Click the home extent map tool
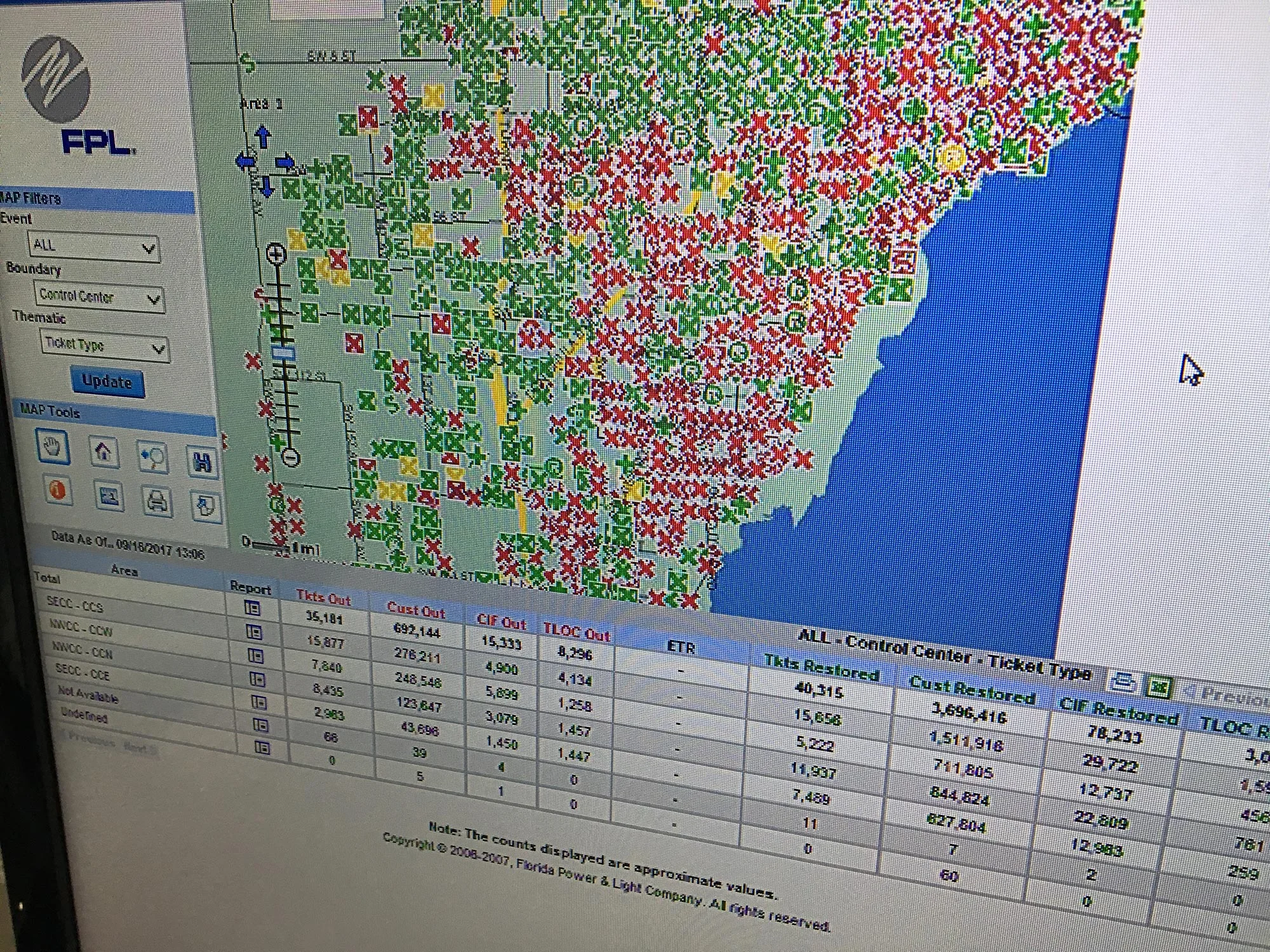 pos(104,452)
